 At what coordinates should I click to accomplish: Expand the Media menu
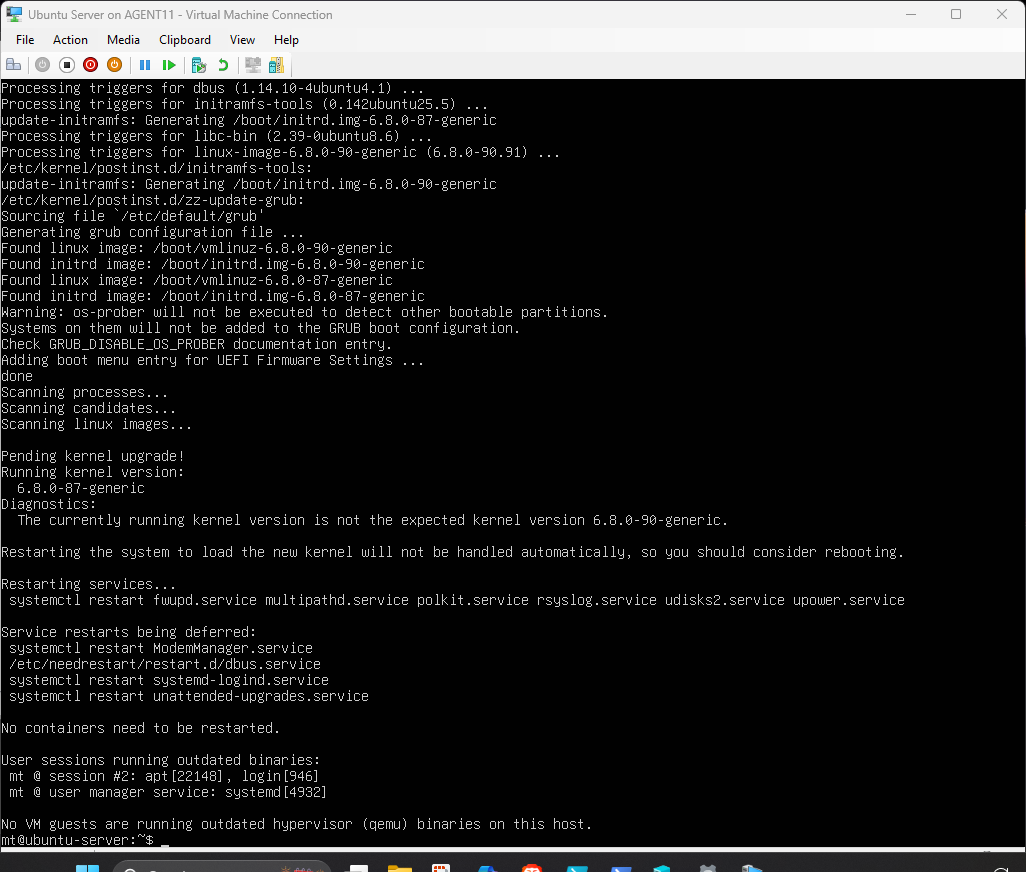(x=123, y=40)
